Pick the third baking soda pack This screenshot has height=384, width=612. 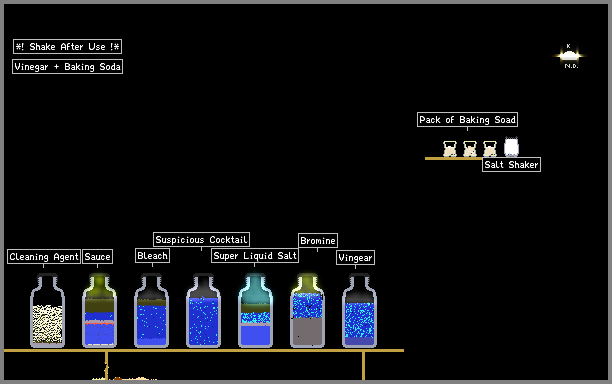(490, 149)
